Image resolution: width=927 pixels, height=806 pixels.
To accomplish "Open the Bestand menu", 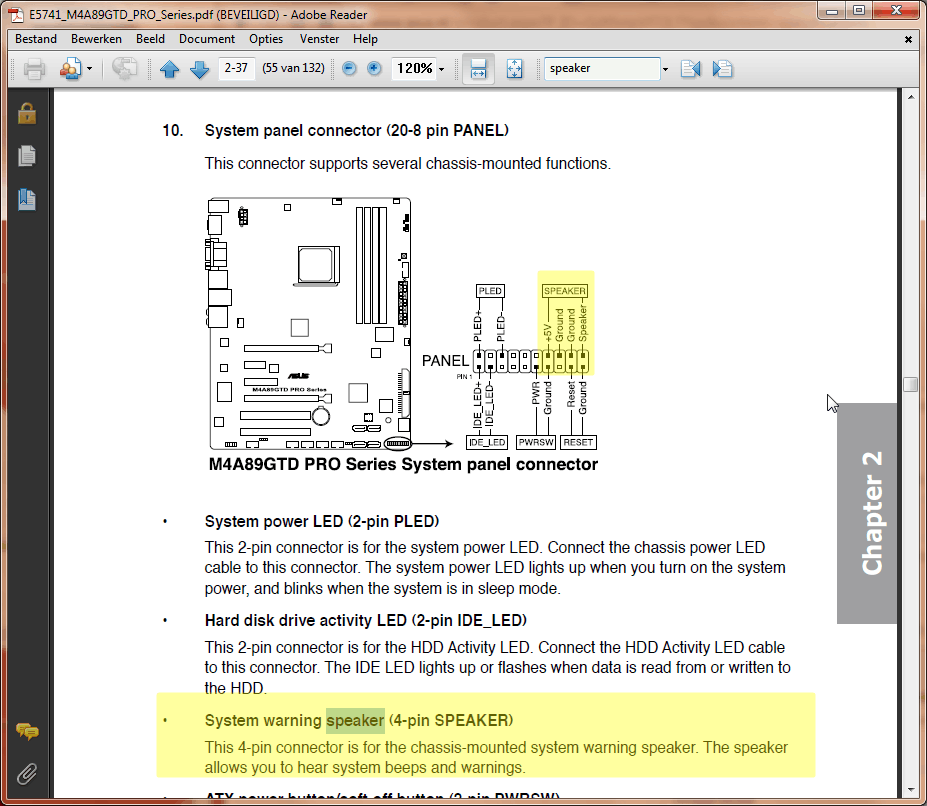I will (x=36, y=39).
